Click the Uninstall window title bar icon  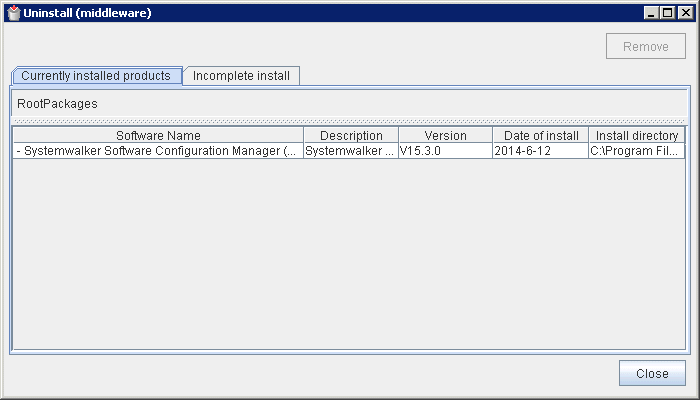(x=13, y=13)
